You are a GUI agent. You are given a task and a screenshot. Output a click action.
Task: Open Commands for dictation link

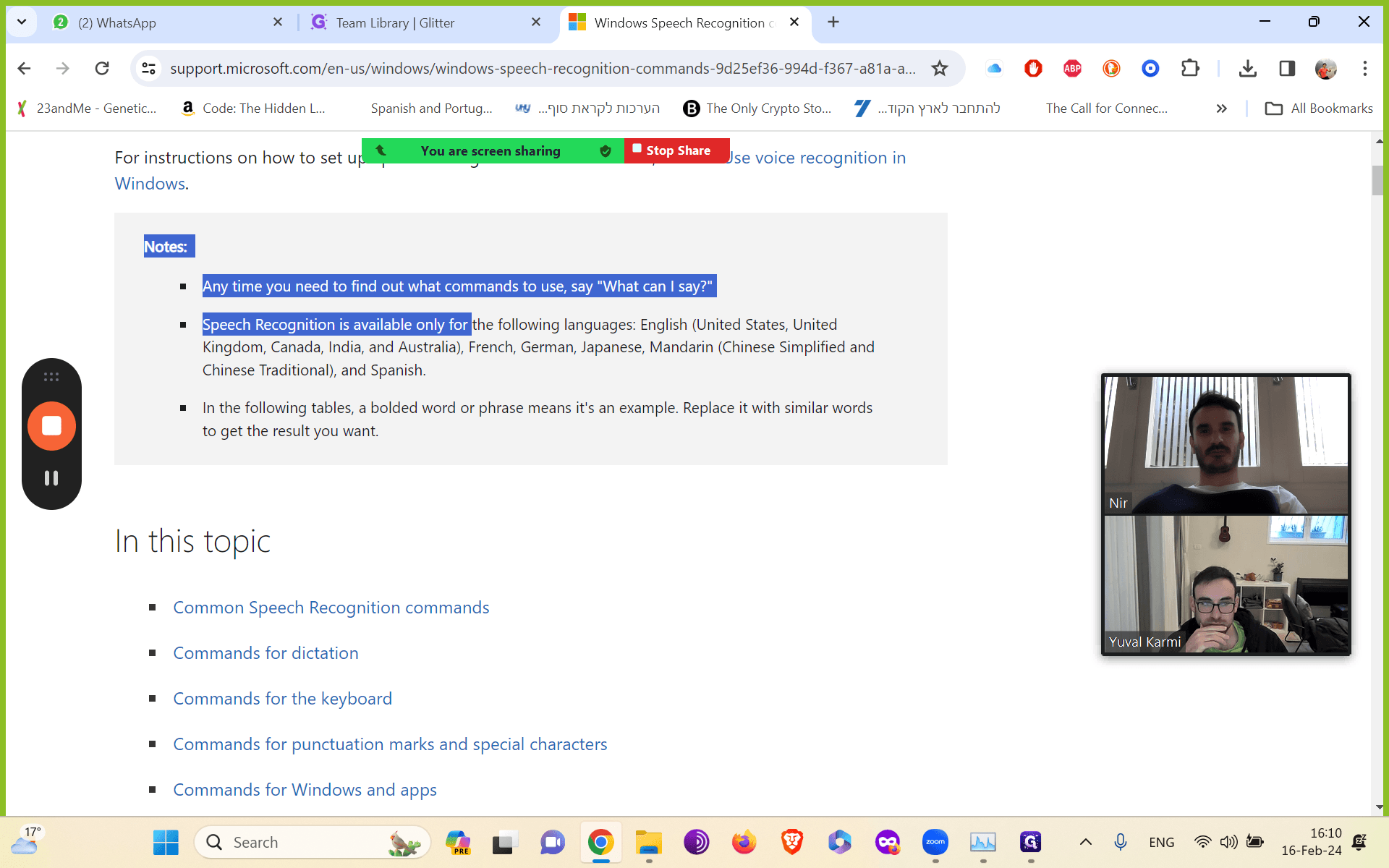pyautogui.click(x=266, y=653)
